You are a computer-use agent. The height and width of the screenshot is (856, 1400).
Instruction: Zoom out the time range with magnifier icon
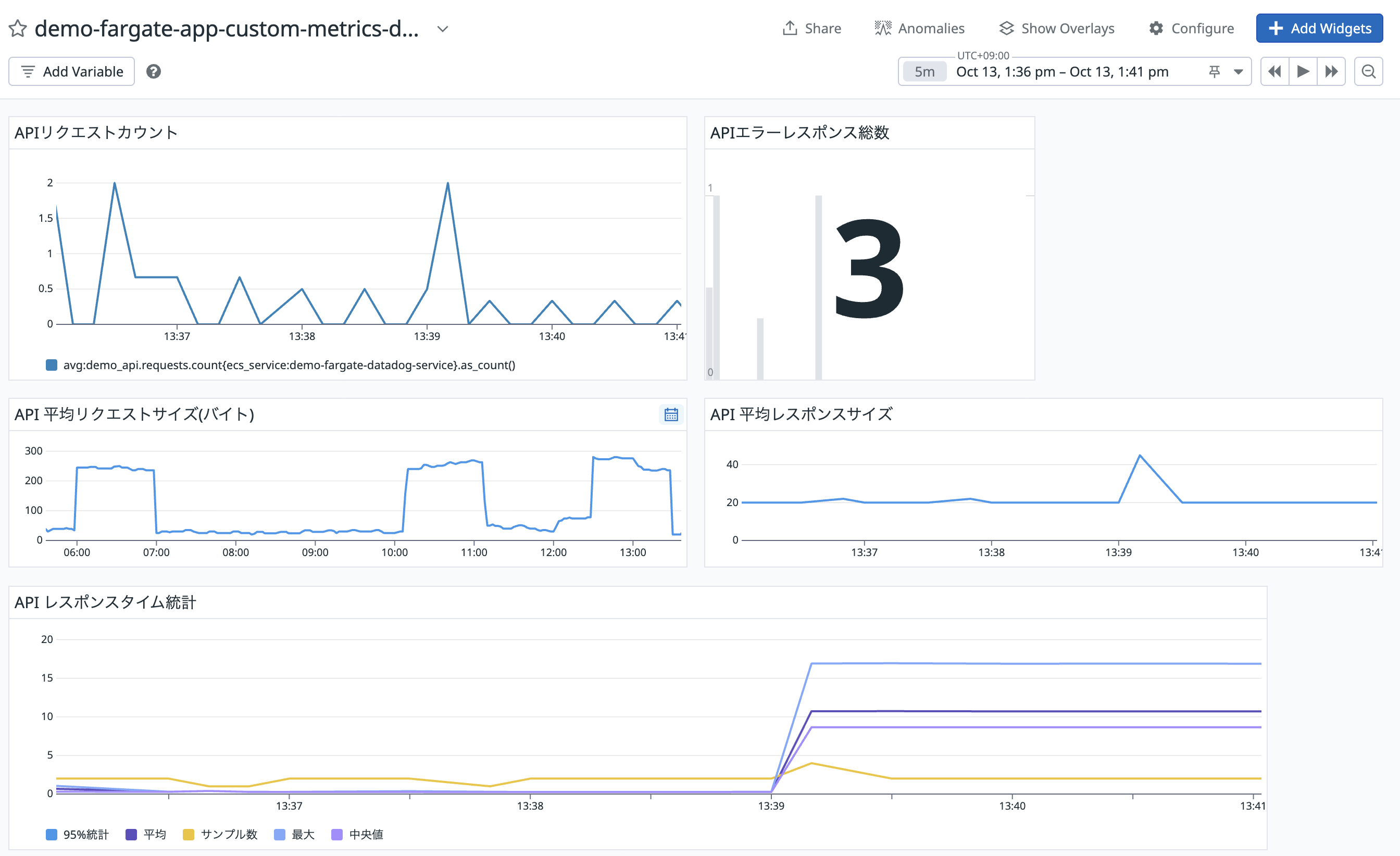point(1368,71)
